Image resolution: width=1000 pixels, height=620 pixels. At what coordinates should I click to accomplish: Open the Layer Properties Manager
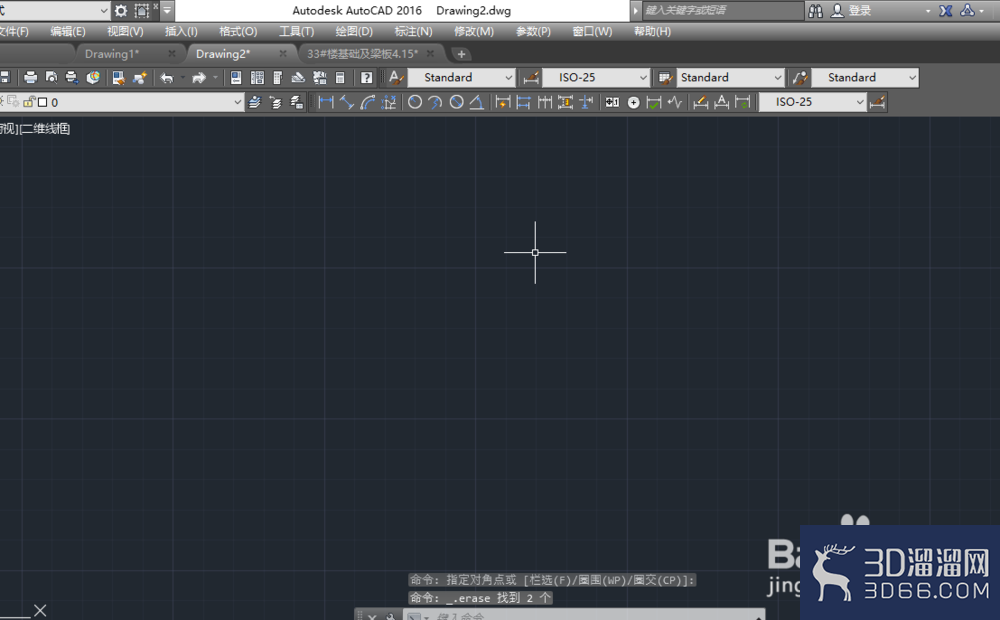[254, 102]
